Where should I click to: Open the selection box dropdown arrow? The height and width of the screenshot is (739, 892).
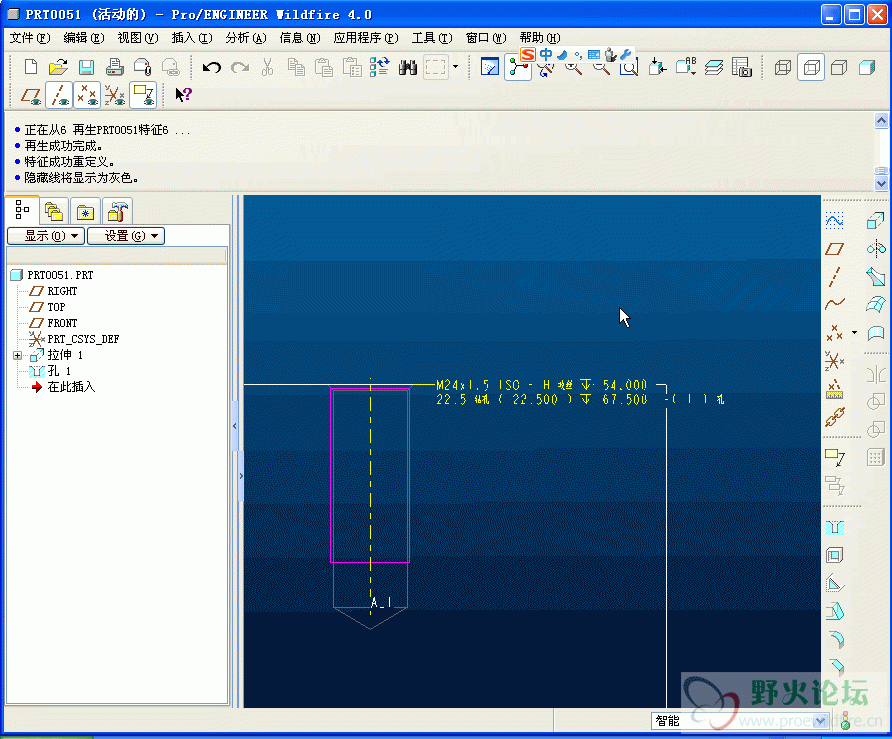coord(455,67)
